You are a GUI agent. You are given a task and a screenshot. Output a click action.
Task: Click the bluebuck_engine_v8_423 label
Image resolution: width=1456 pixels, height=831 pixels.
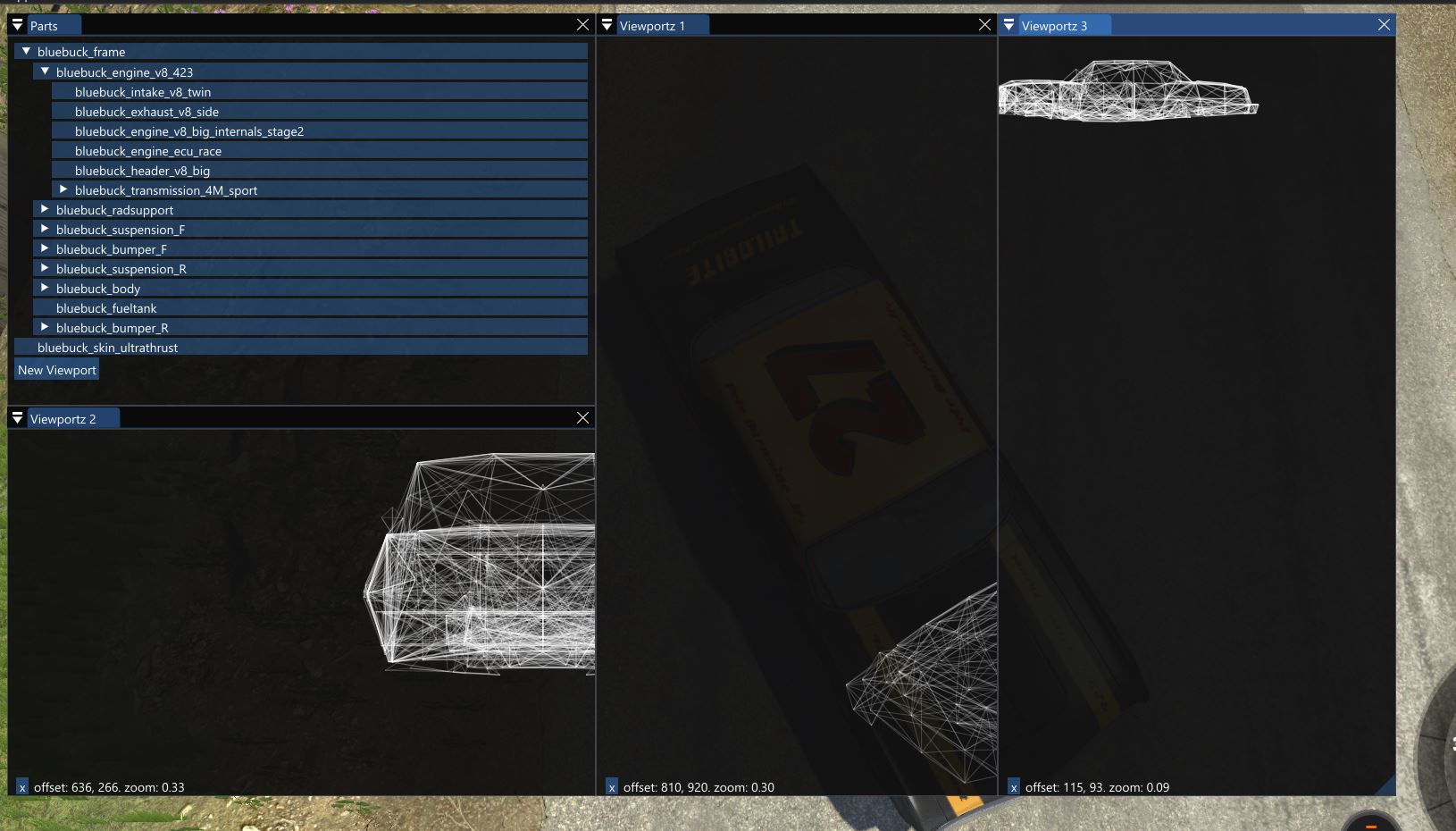(x=124, y=72)
